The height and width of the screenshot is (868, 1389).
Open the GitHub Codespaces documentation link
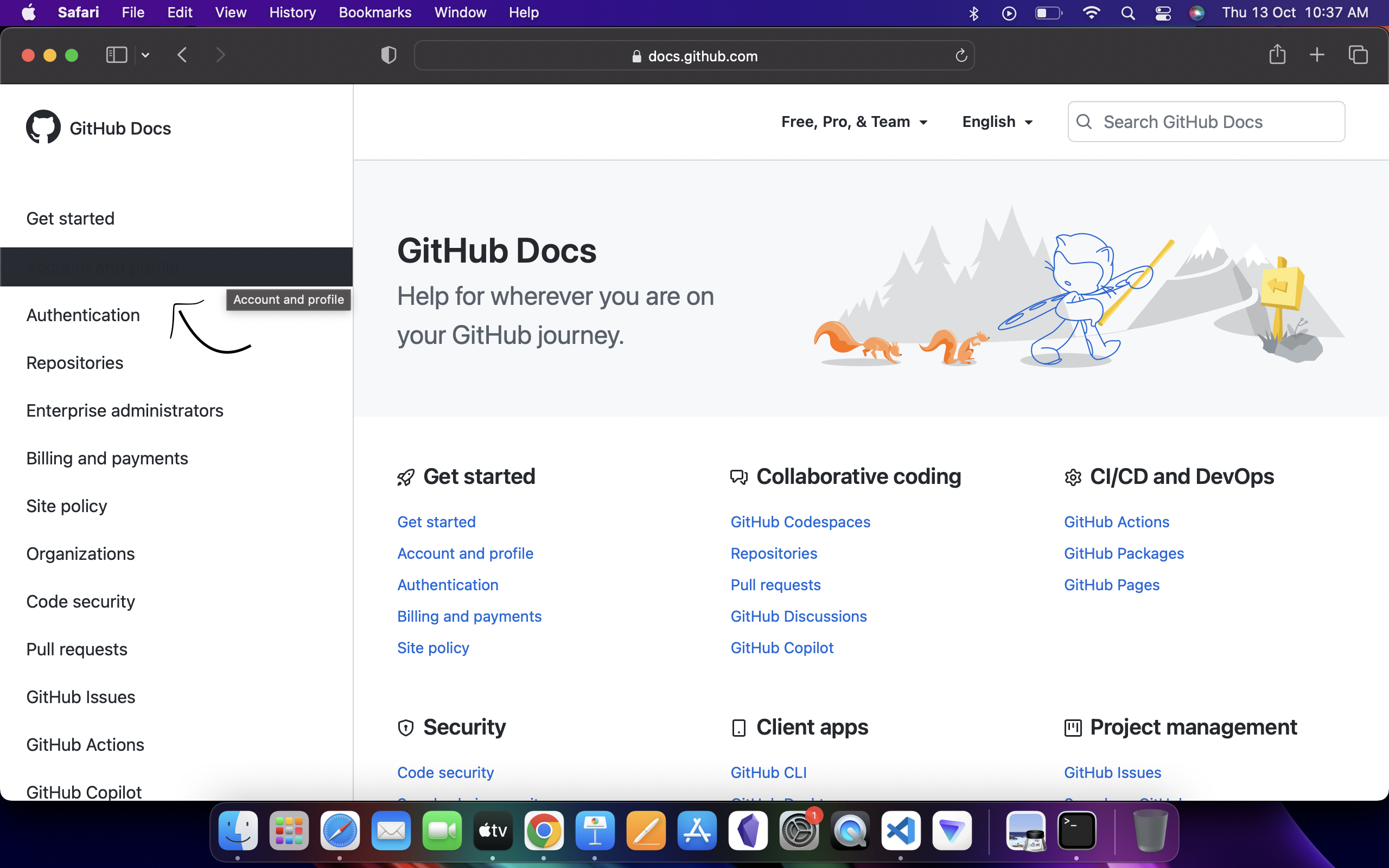tap(800, 522)
